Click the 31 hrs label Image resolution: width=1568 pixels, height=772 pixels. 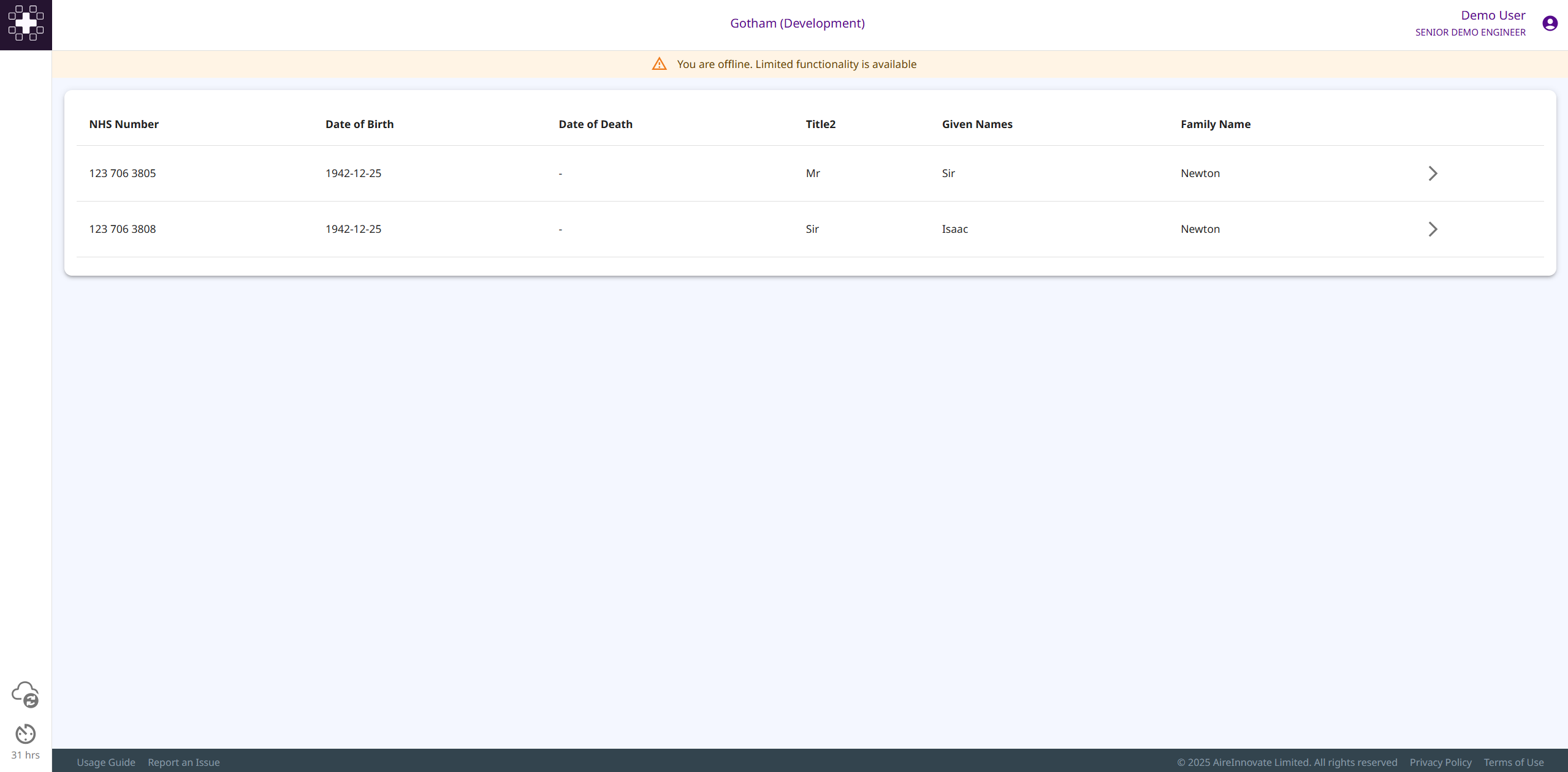[x=25, y=755]
